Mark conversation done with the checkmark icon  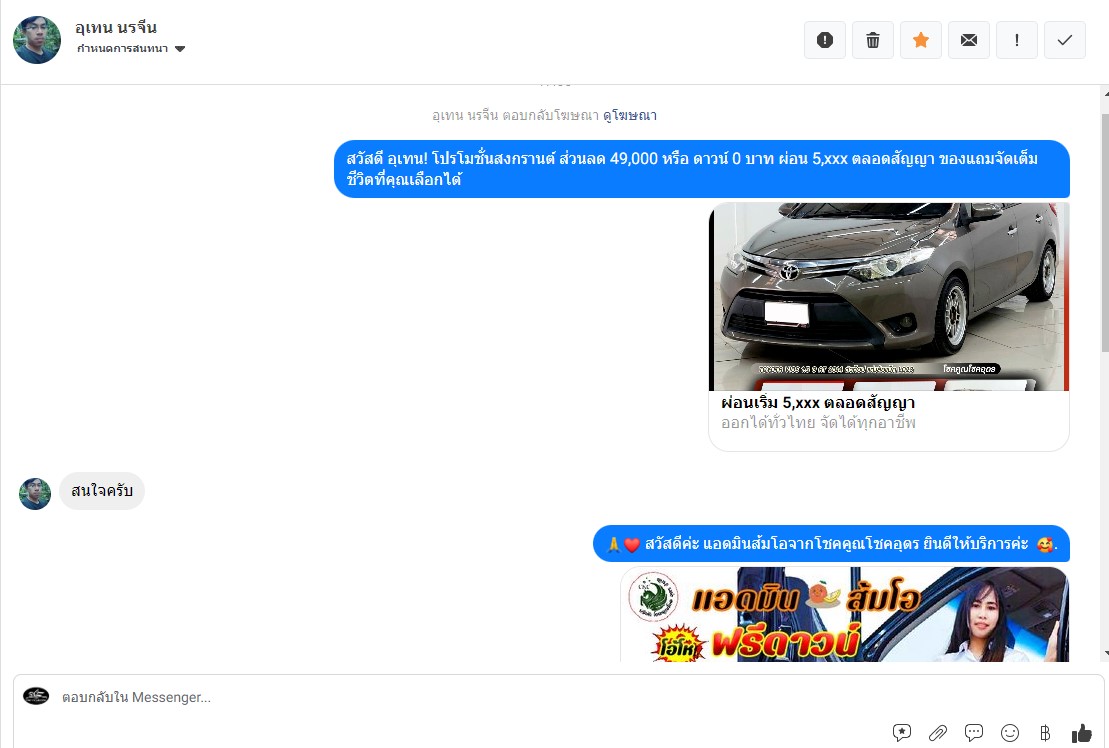pos(1065,40)
